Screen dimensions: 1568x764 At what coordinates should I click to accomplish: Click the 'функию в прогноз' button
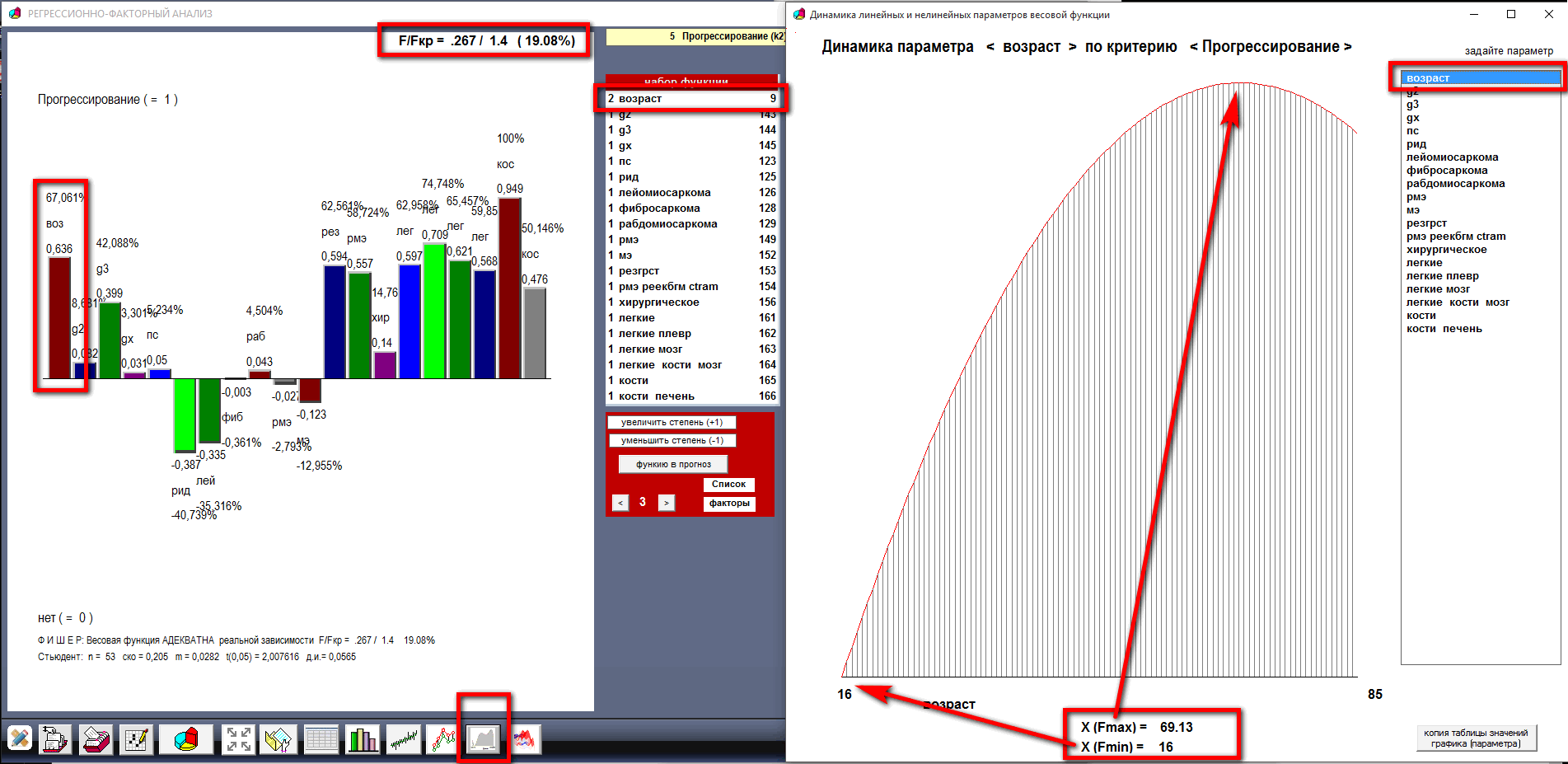pos(673,464)
